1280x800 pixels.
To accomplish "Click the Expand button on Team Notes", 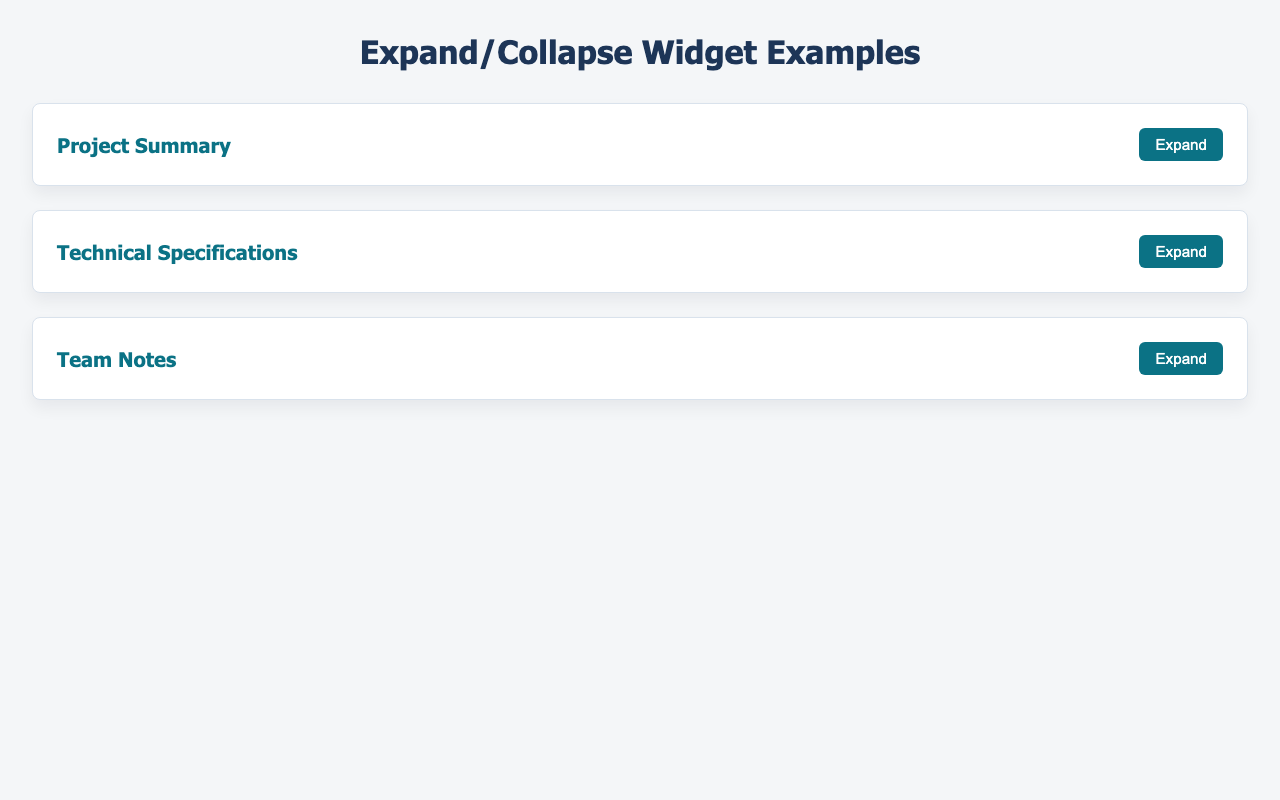I will tap(1180, 358).
